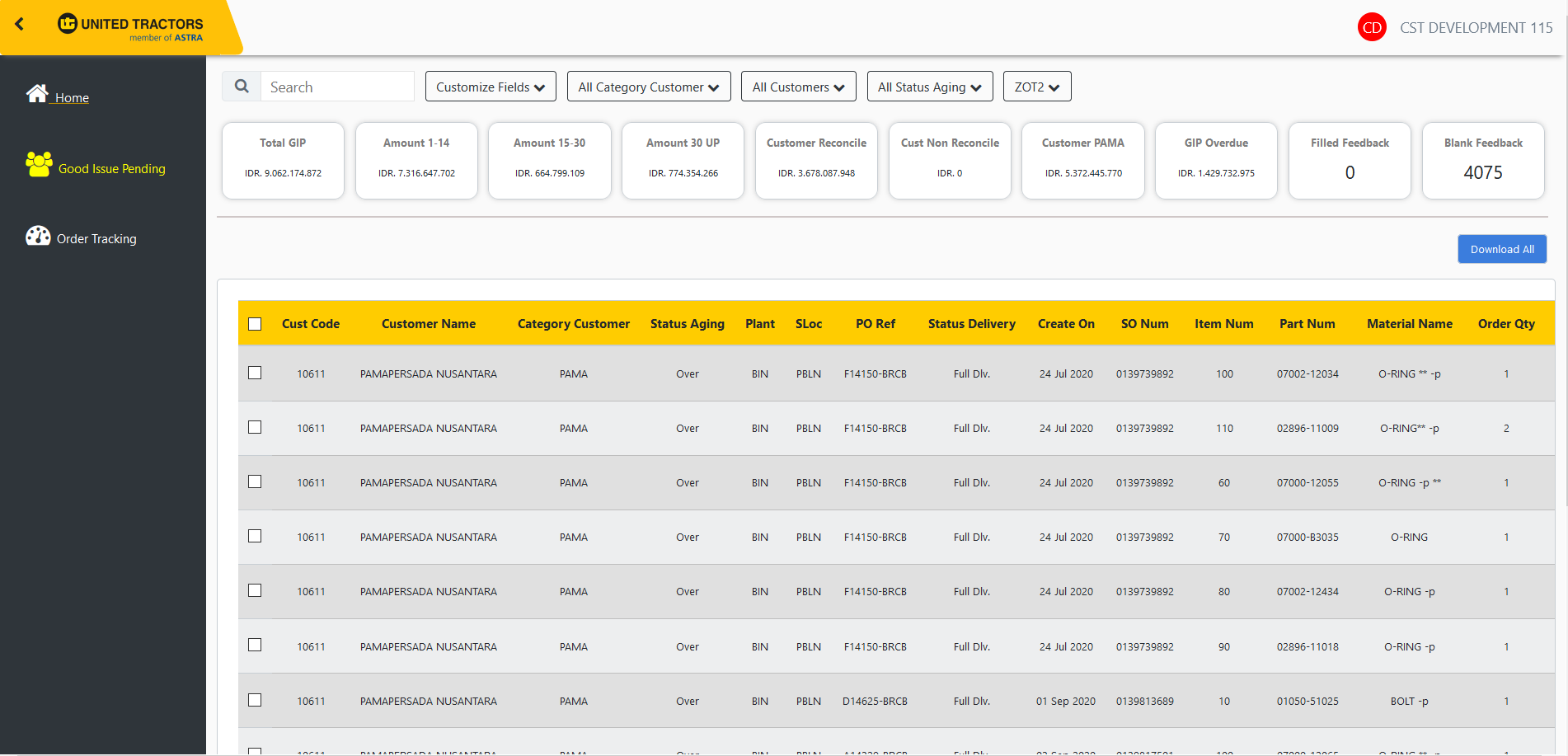Open the Blank Feedback card
The image size is (1568, 756).
[1483, 161]
